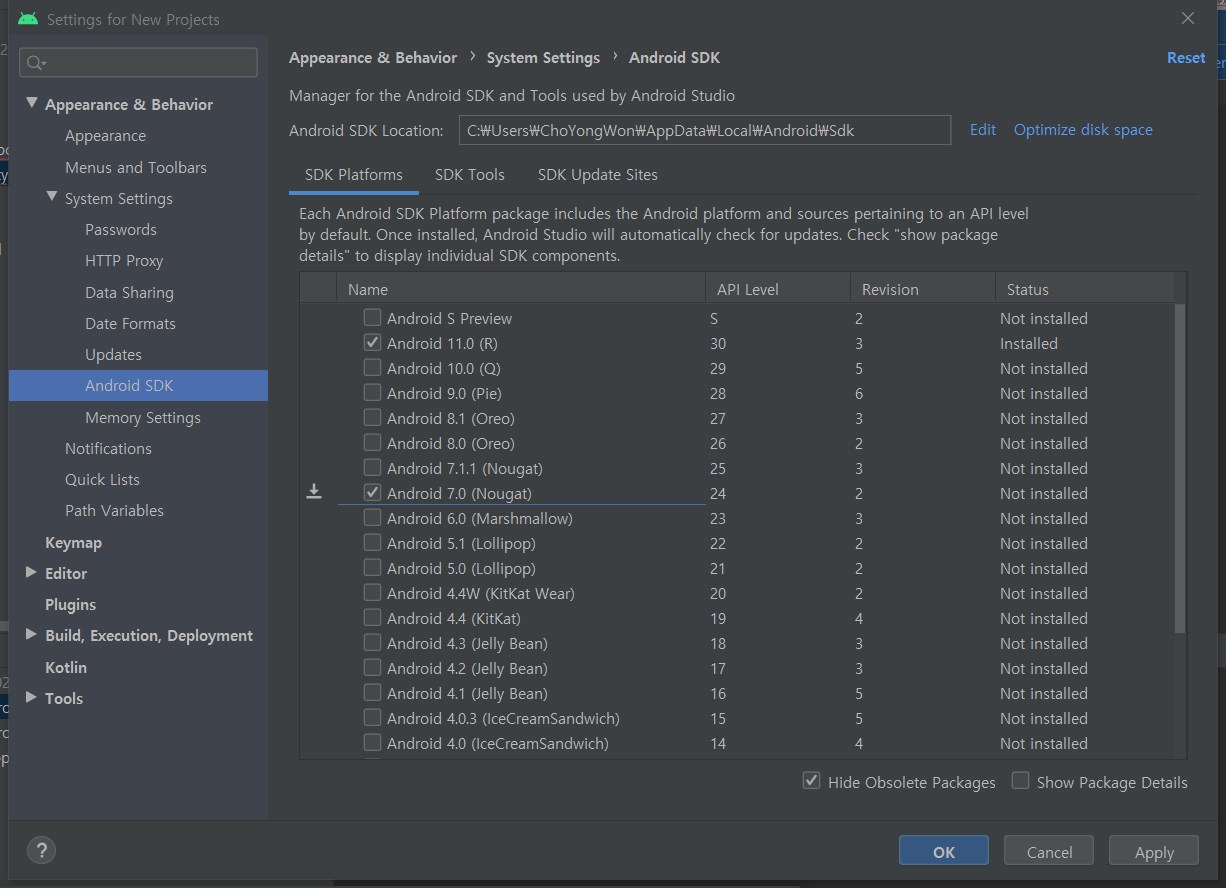This screenshot has width=1226, height=888.
Task: Uncheck the Android 11.0 (R) checkbox
Action: click(x=372, y=342)
